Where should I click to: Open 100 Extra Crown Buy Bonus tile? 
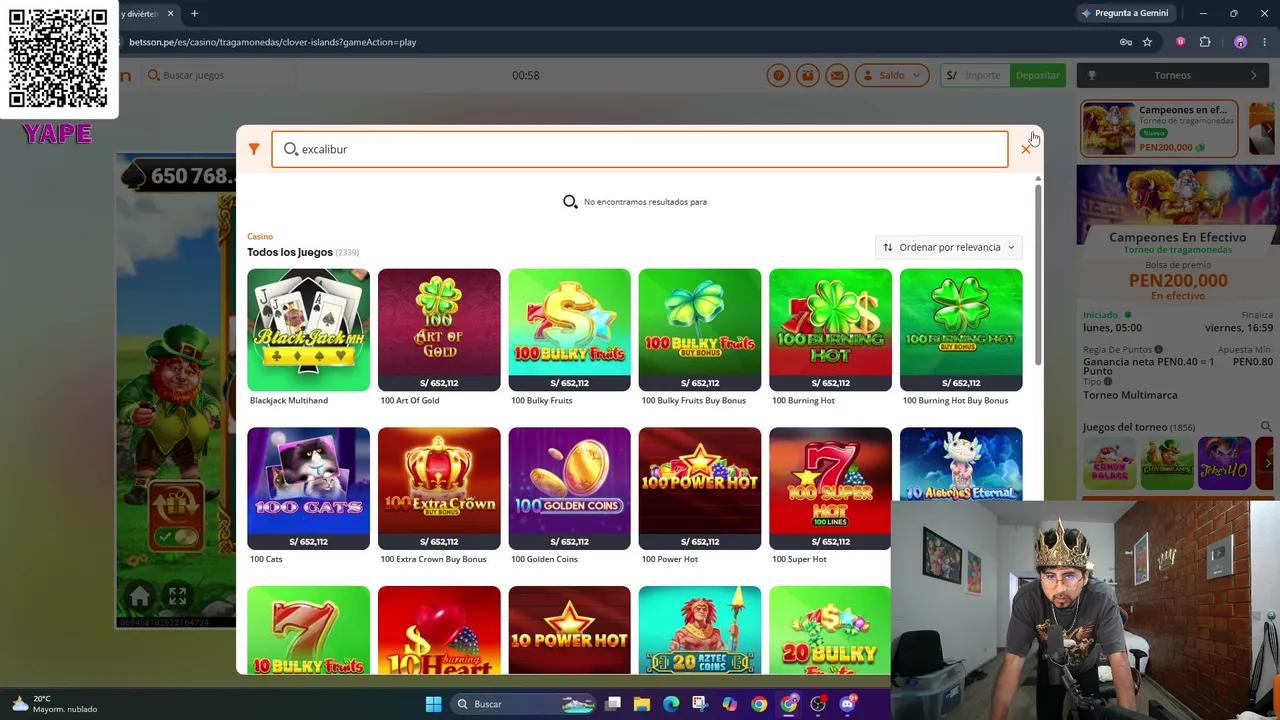point(439,488)
